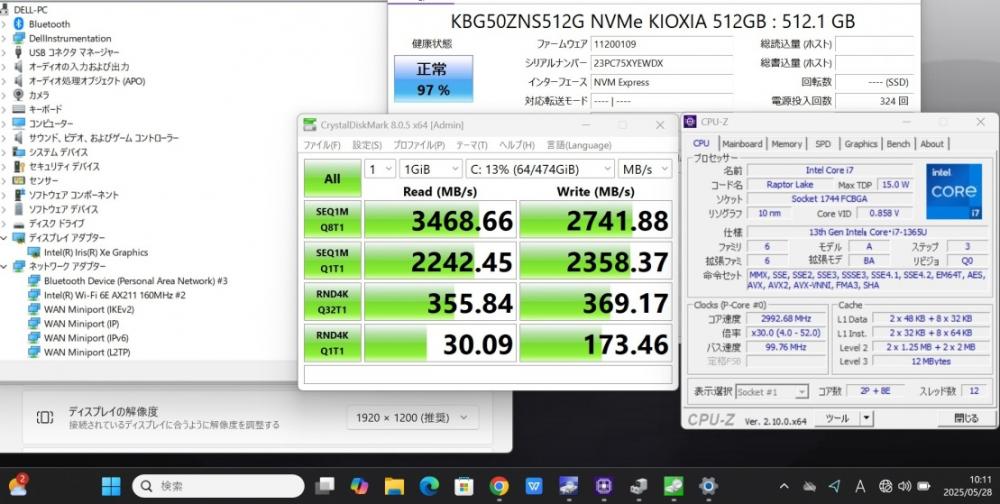Click the WAN Miniport (IKEv2) adapter icon
The image size is (1000, 504).
pyautogui.click(x=34, y=309)
